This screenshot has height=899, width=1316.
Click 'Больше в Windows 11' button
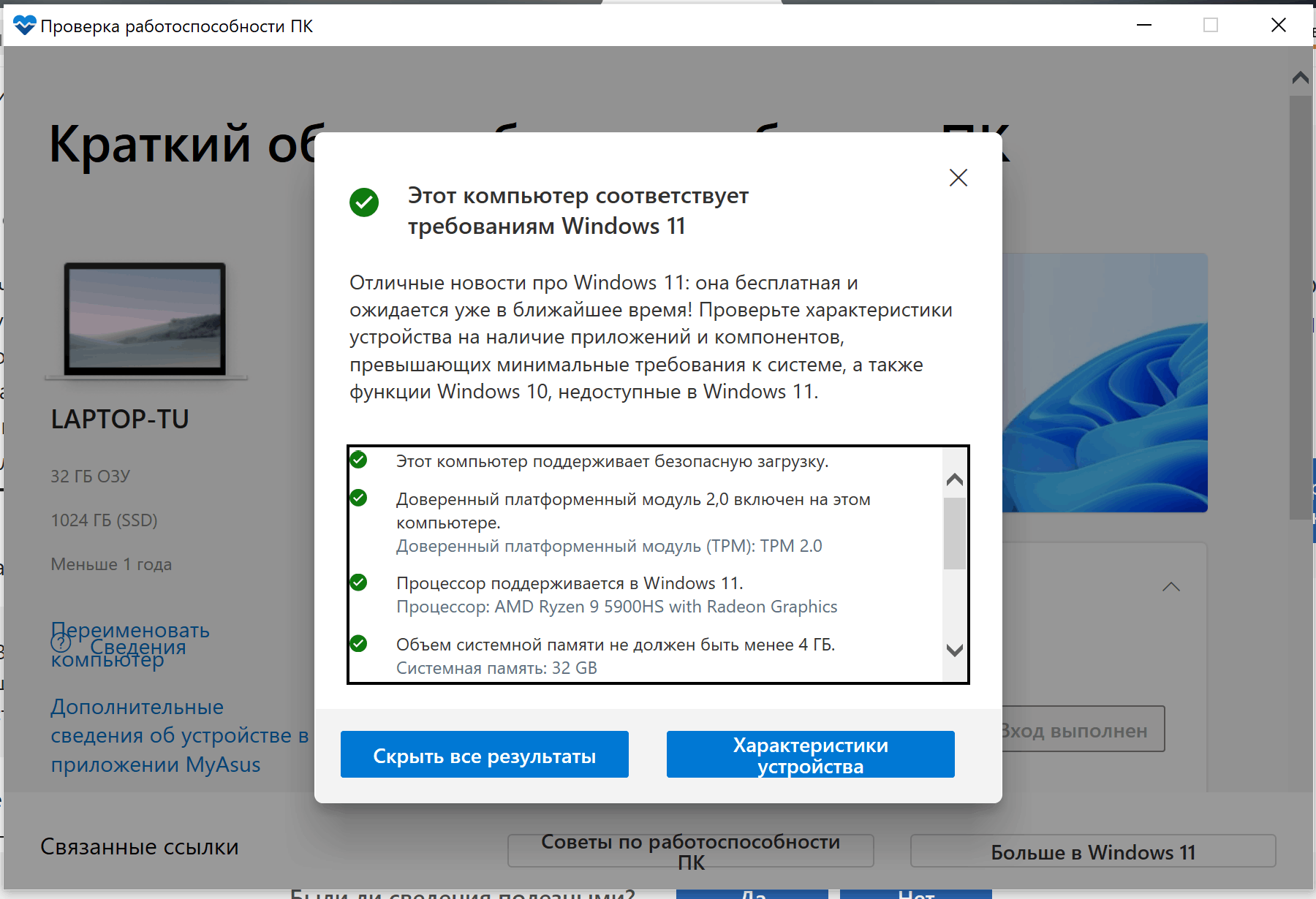(1093, 851)
